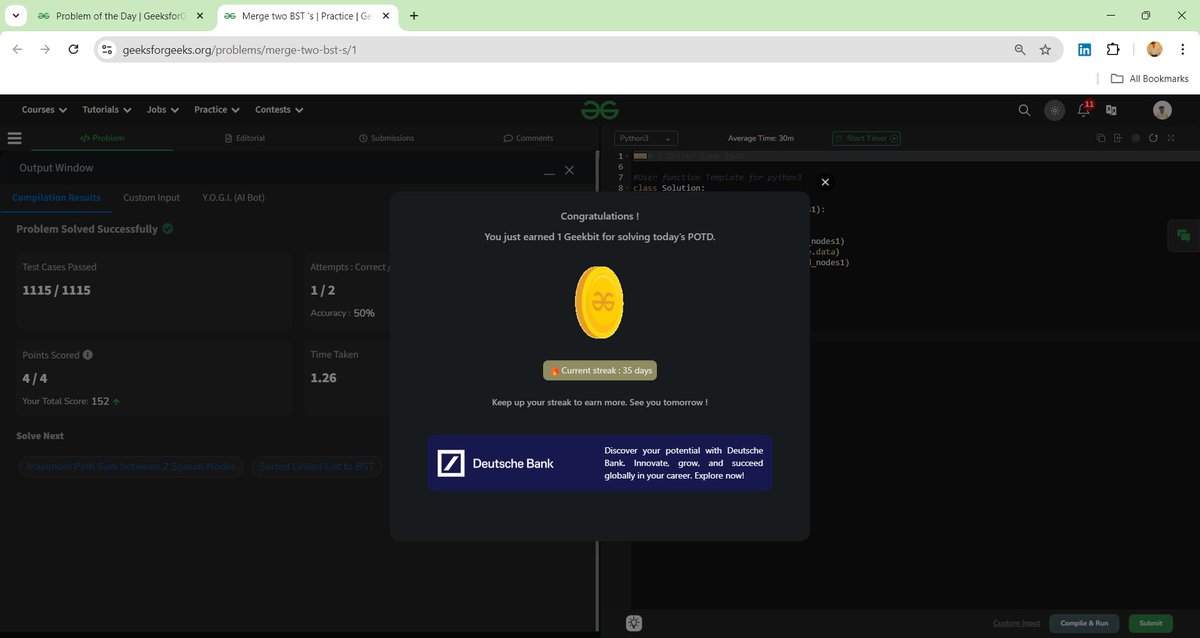Viewport: 1200px width, 638px height.
Task: Open the Chrome profile avatar
Action: click(x=1154, y=49)
